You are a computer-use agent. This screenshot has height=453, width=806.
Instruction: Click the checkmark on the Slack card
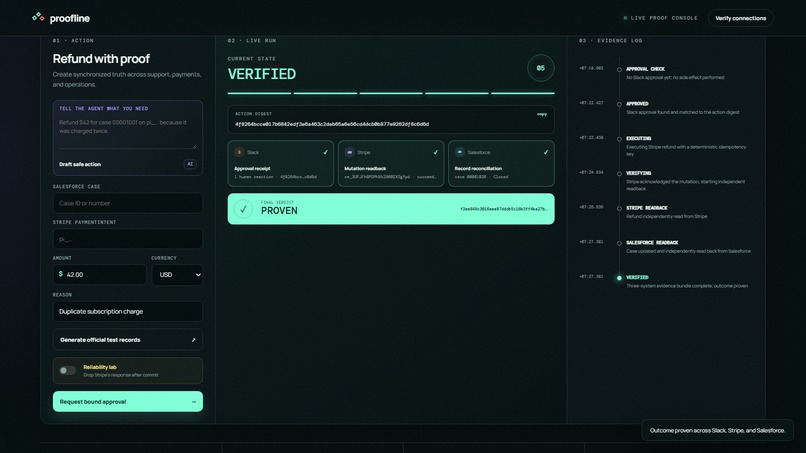pos(325,152)
